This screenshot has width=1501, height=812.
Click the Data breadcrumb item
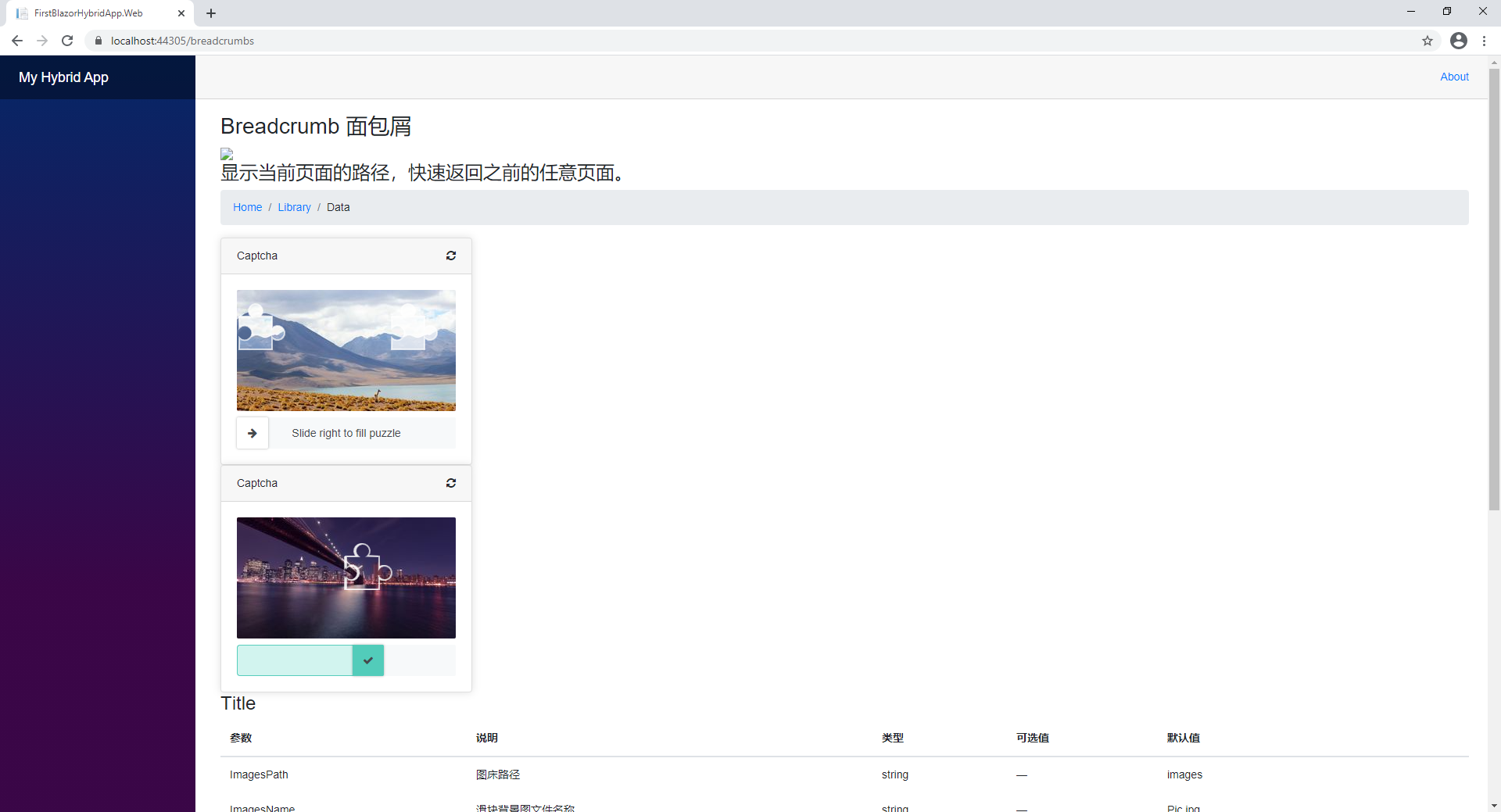coord(338,207)
